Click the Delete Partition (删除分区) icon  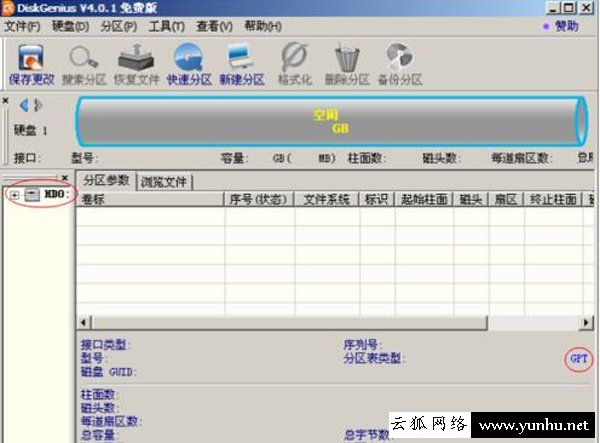click(347, 64)
